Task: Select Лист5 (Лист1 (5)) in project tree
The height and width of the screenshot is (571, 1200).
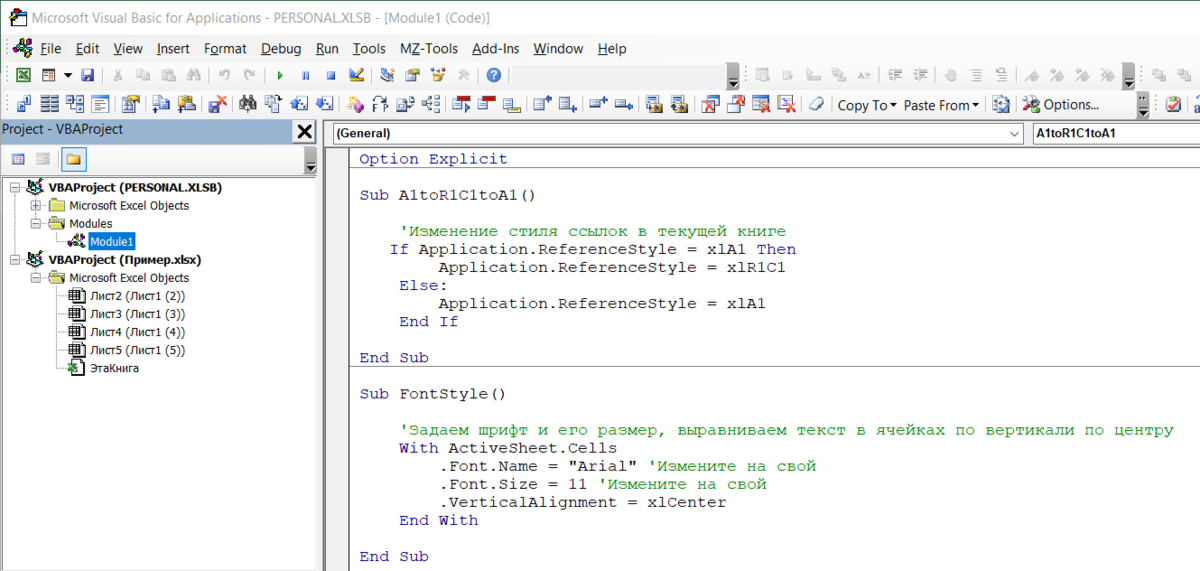Action: (x=137, y=350)
